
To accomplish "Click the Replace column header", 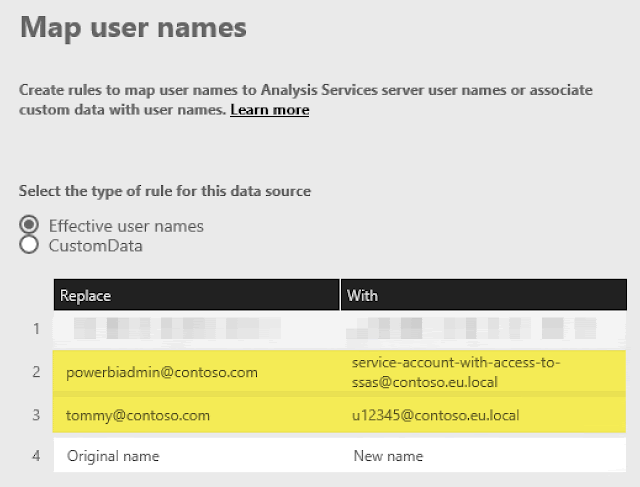I will [196, 295].
